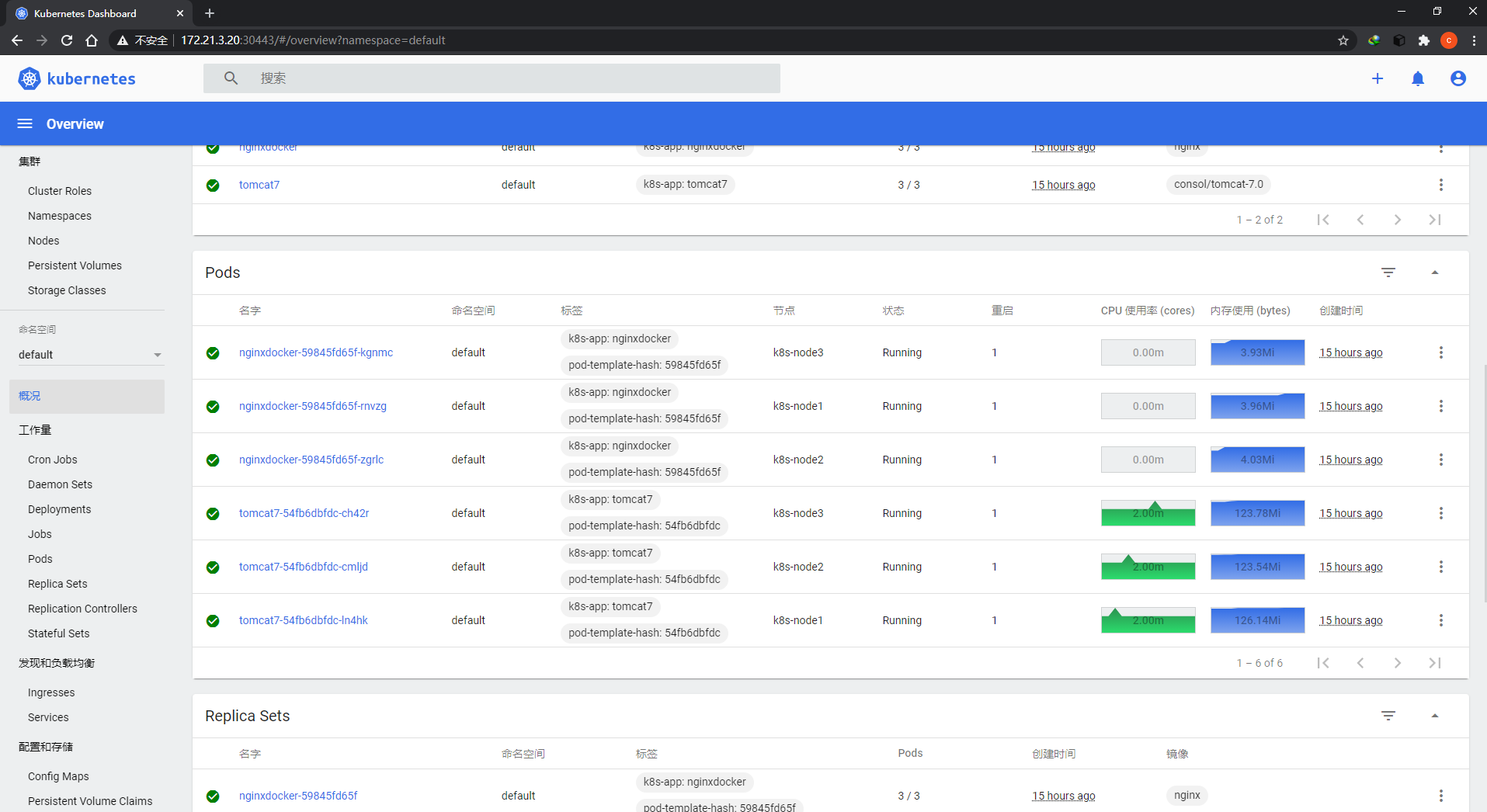Go to previous page of Pods
Viewport: 1487px width, 812px height.
coord(1360,663)
